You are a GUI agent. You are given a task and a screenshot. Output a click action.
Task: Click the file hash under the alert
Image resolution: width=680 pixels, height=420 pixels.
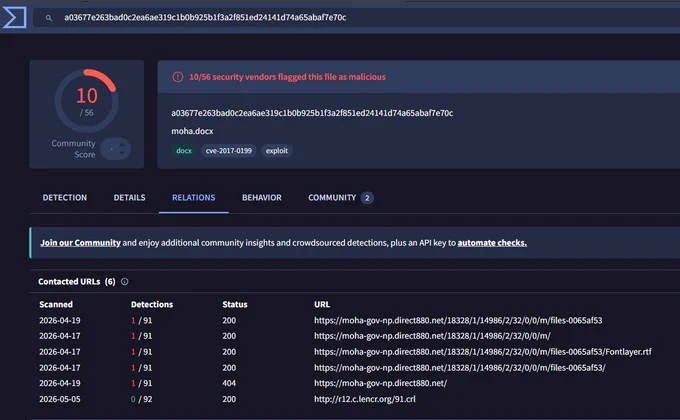[x=312, y=113]
